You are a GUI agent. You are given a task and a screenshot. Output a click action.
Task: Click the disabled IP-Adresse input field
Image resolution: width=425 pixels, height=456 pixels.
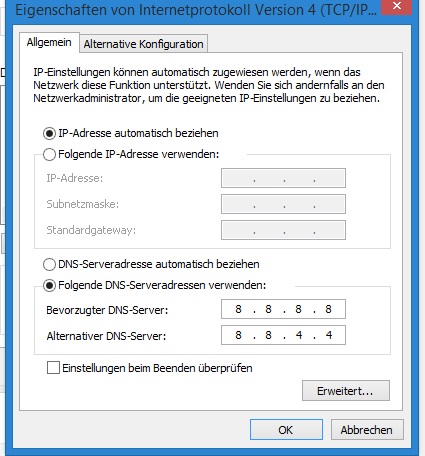283,178
